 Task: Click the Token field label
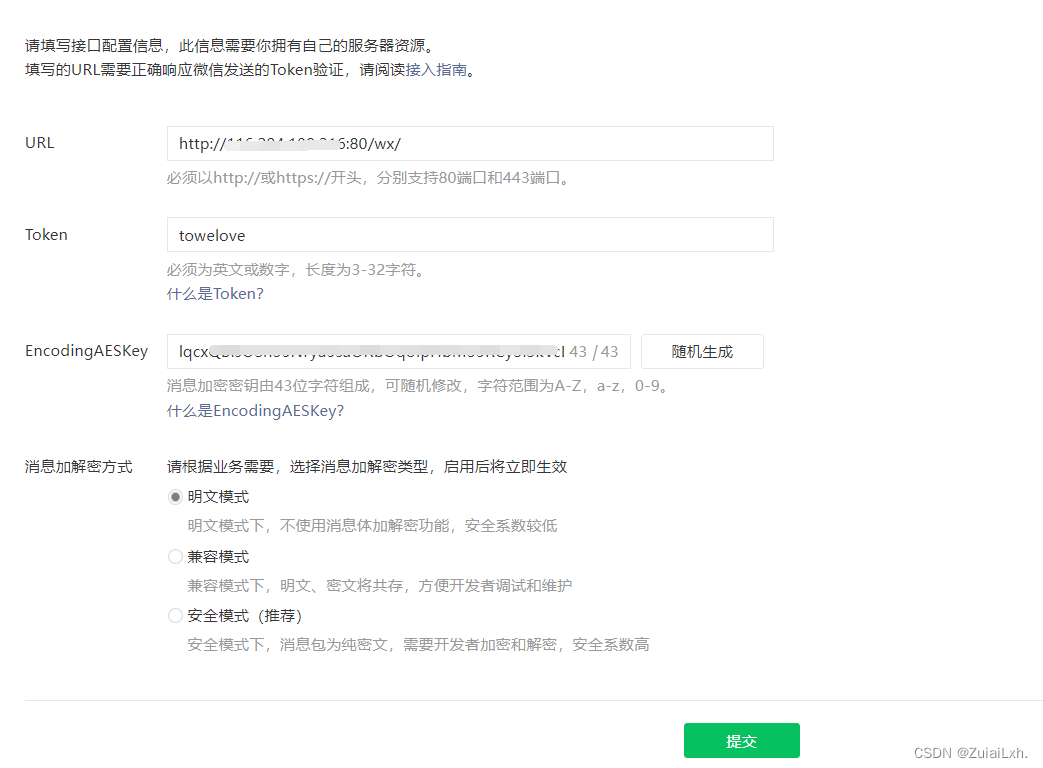(x=46, y=234)
